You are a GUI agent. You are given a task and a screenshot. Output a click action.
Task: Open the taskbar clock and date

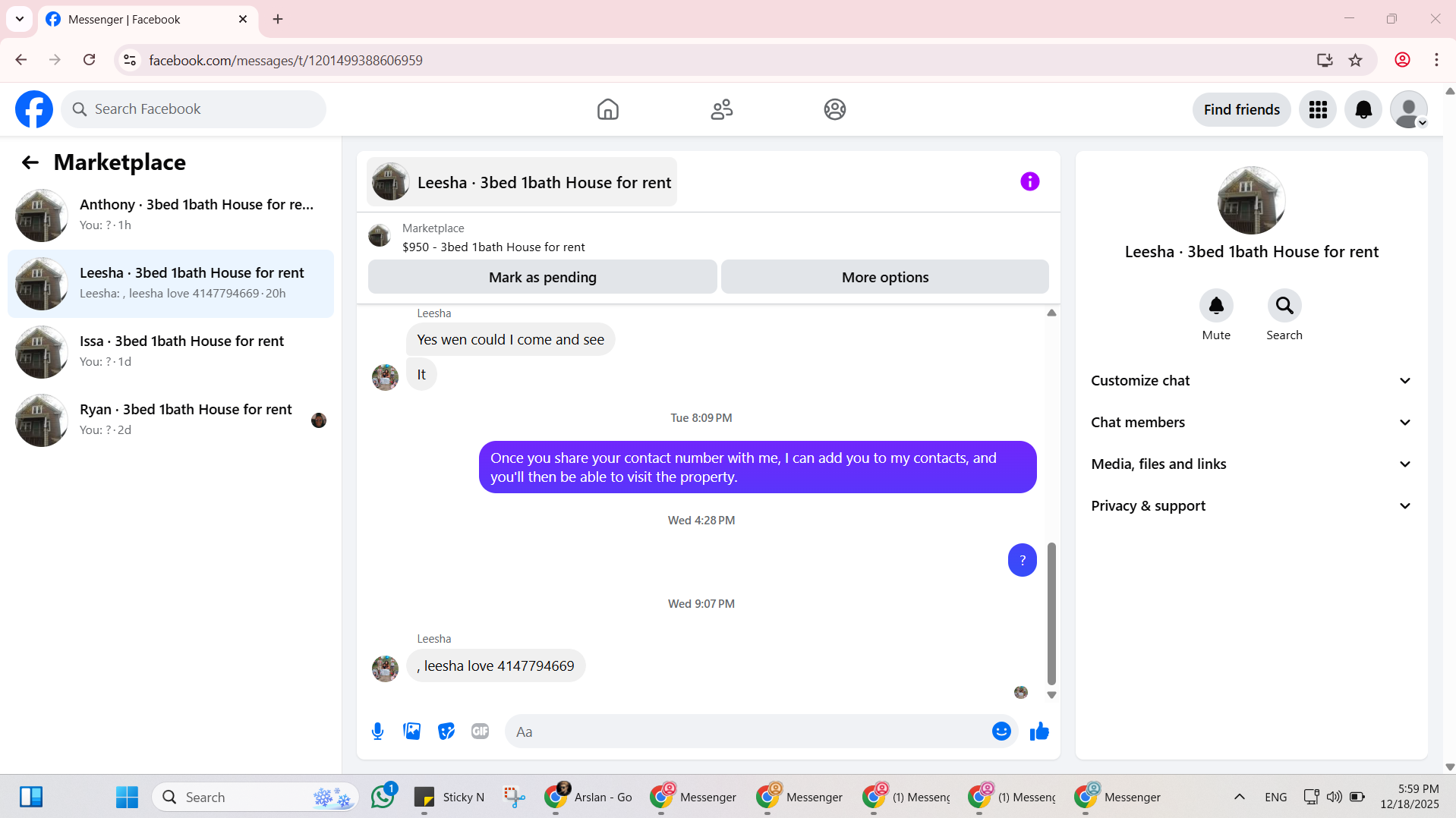[1410, 797]
